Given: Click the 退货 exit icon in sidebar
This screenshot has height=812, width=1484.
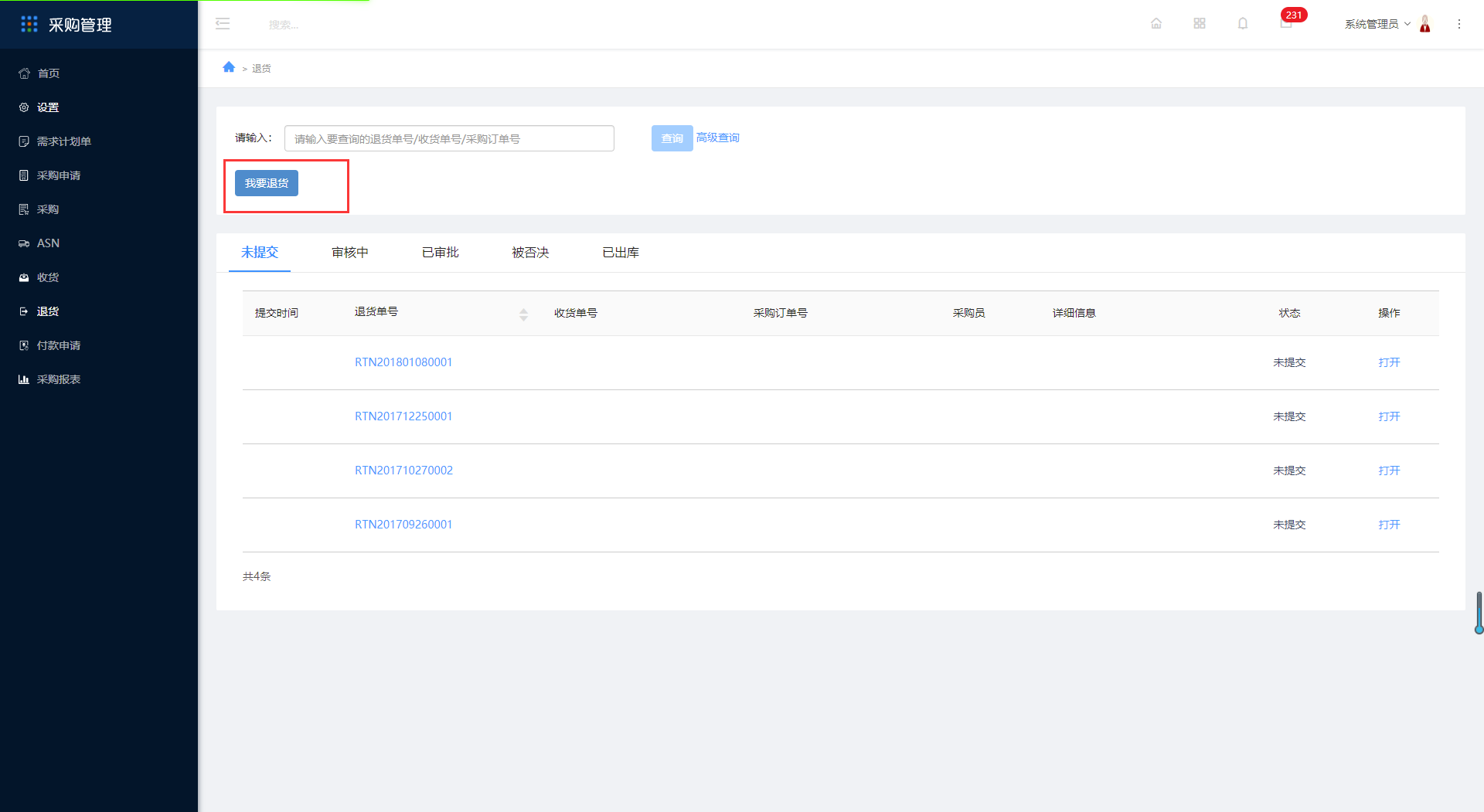Looking at the screenshot, I should tap(24, 311).
